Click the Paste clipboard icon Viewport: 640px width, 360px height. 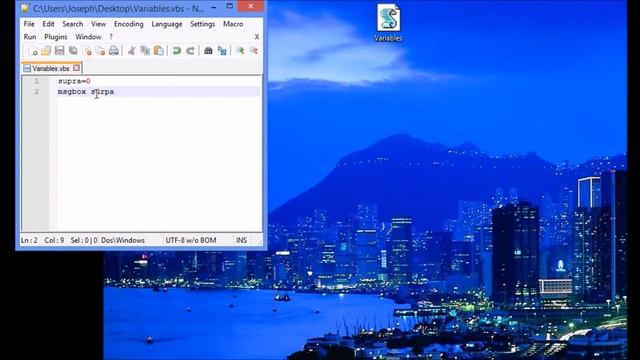[x=159, y=51]
